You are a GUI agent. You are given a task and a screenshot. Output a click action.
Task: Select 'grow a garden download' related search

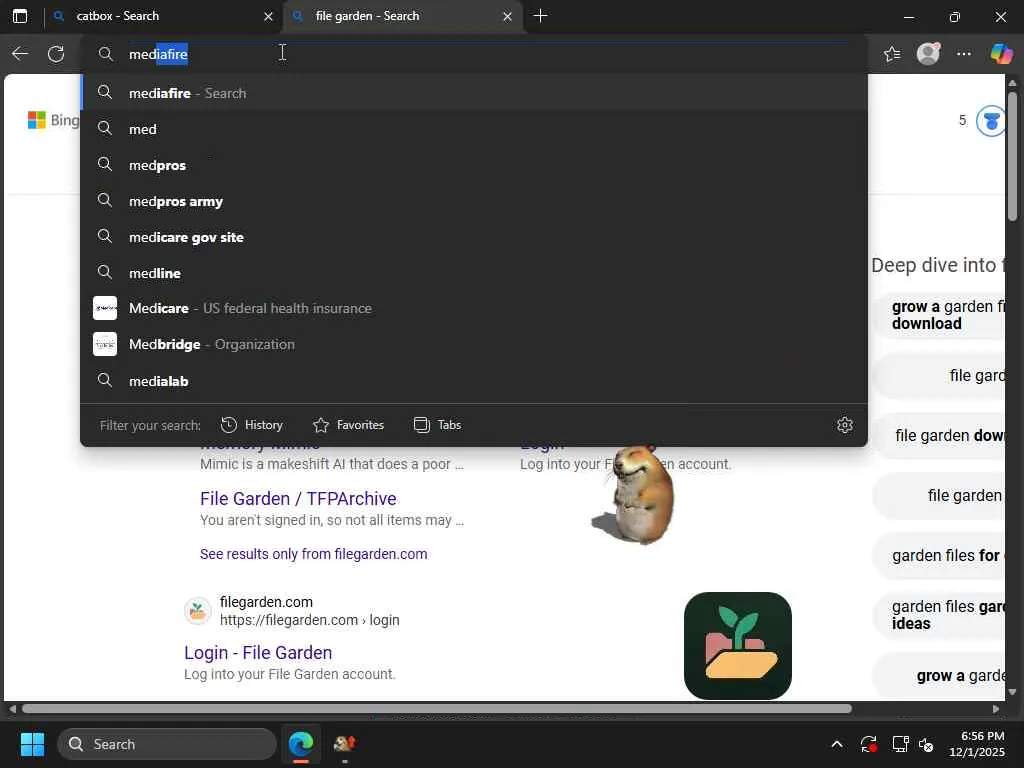click(940, 315)
